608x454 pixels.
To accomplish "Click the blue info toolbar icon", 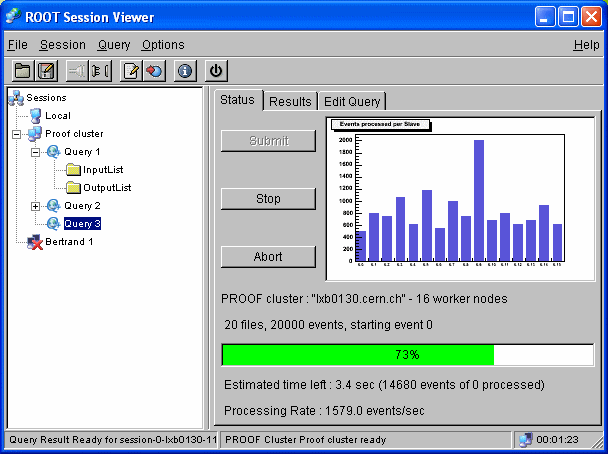I will tap(184, 71).
